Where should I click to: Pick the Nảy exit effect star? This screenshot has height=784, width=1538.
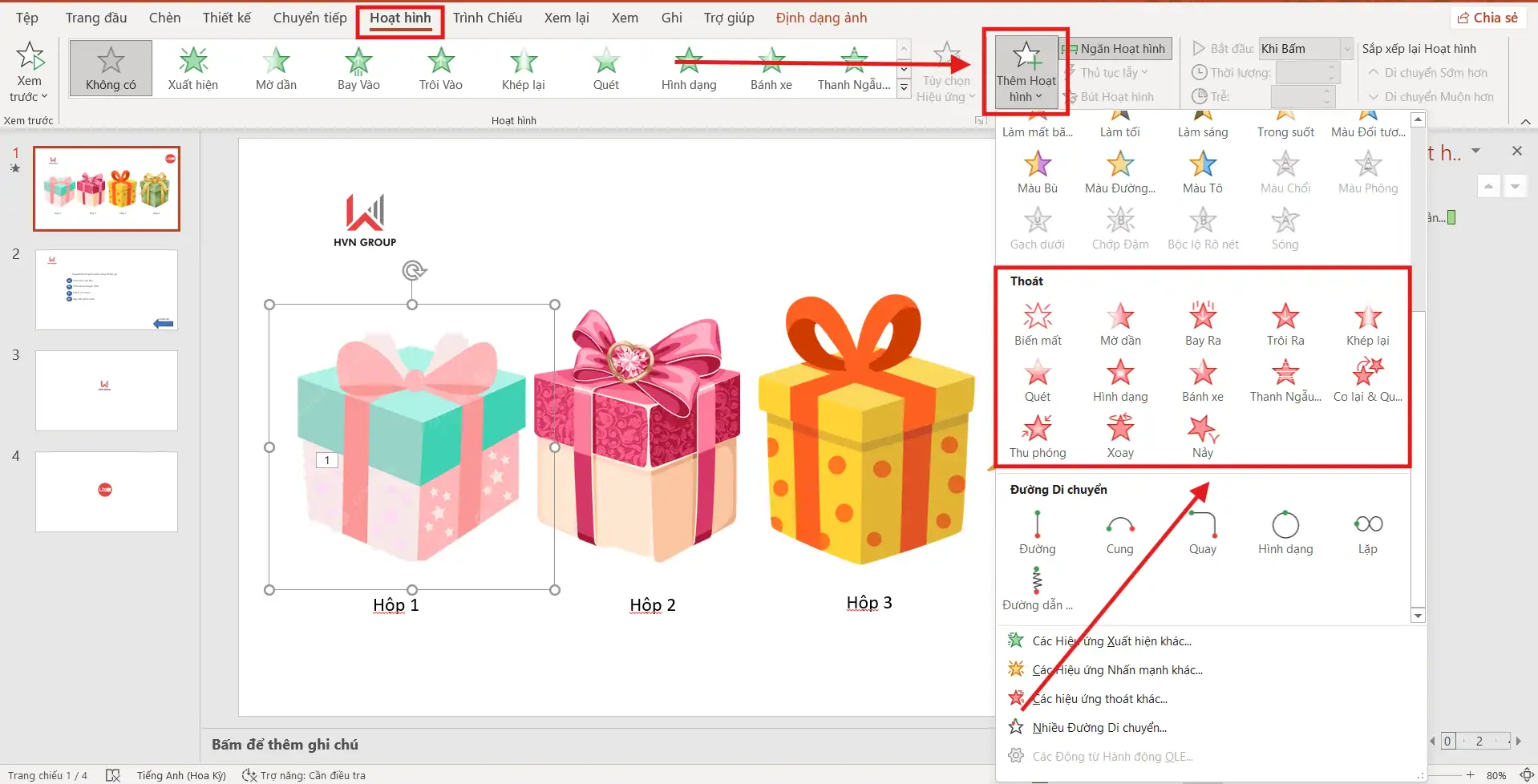point(1202,436)
